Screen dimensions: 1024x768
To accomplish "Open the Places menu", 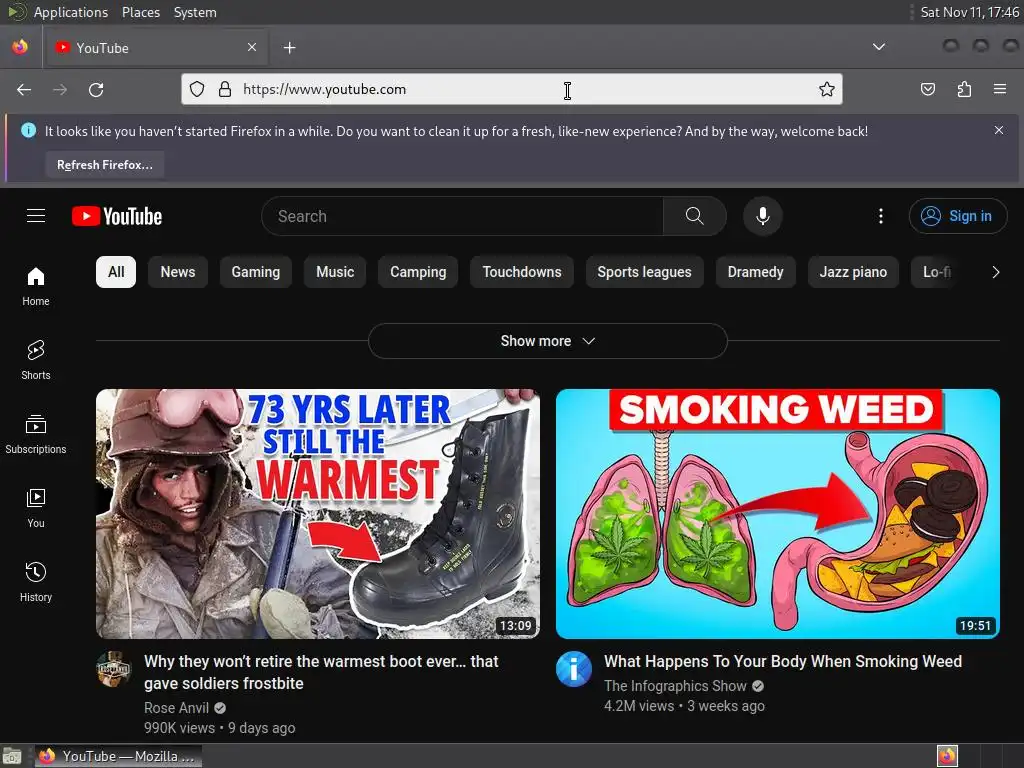I will [140, 12].
